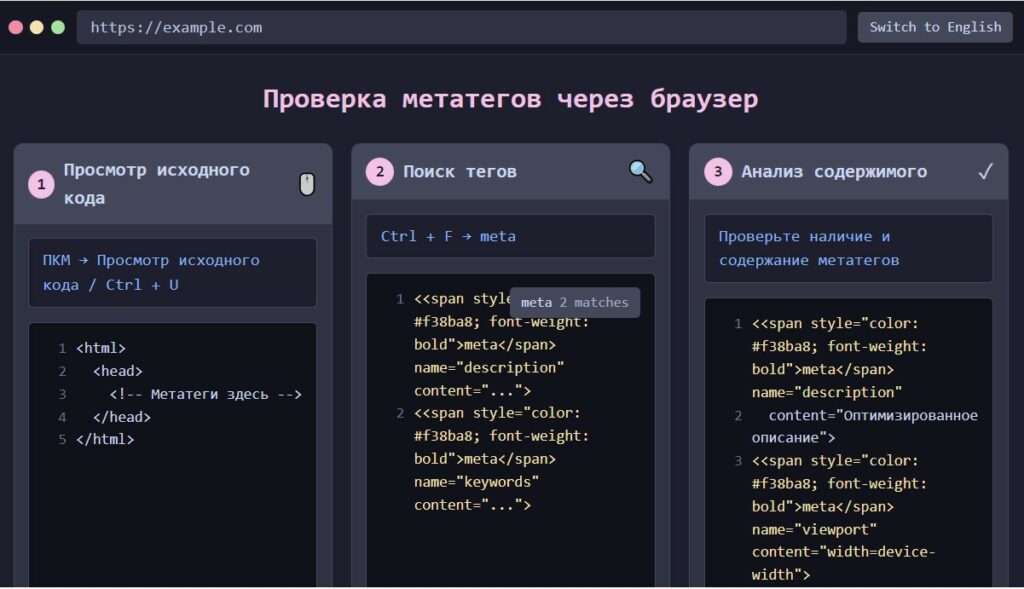The height and width of the screenshot is (589, 1024).
Task: Click the 'ПКМ → Просмотр исходного кода' hint
Action: 172,272
